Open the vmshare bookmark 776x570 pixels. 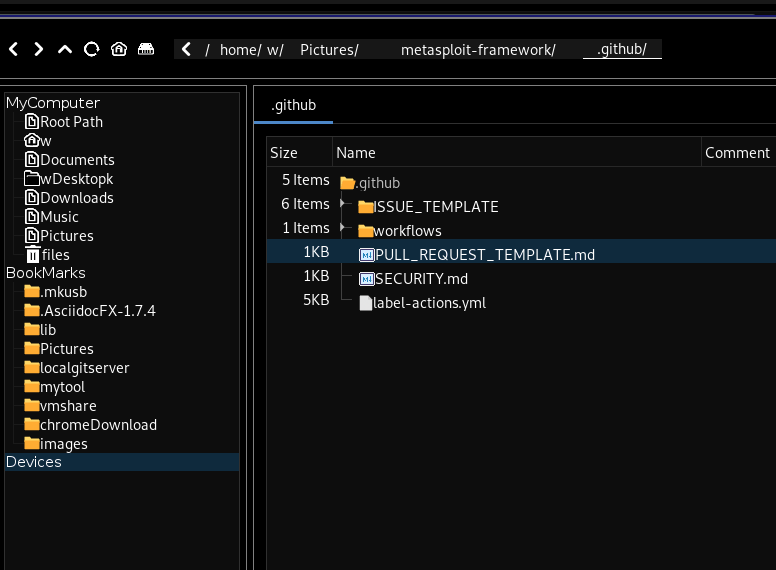68,406
